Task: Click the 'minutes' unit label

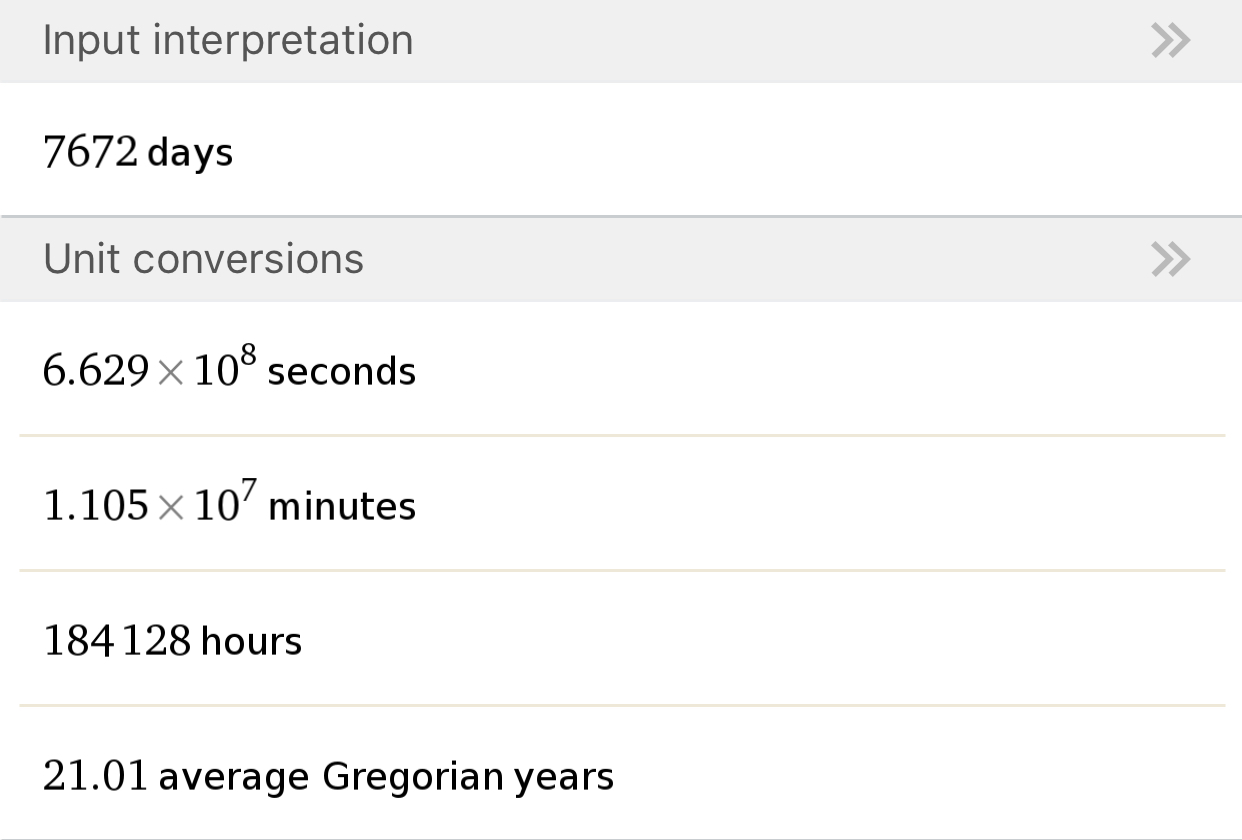Action: click(342, 507)
